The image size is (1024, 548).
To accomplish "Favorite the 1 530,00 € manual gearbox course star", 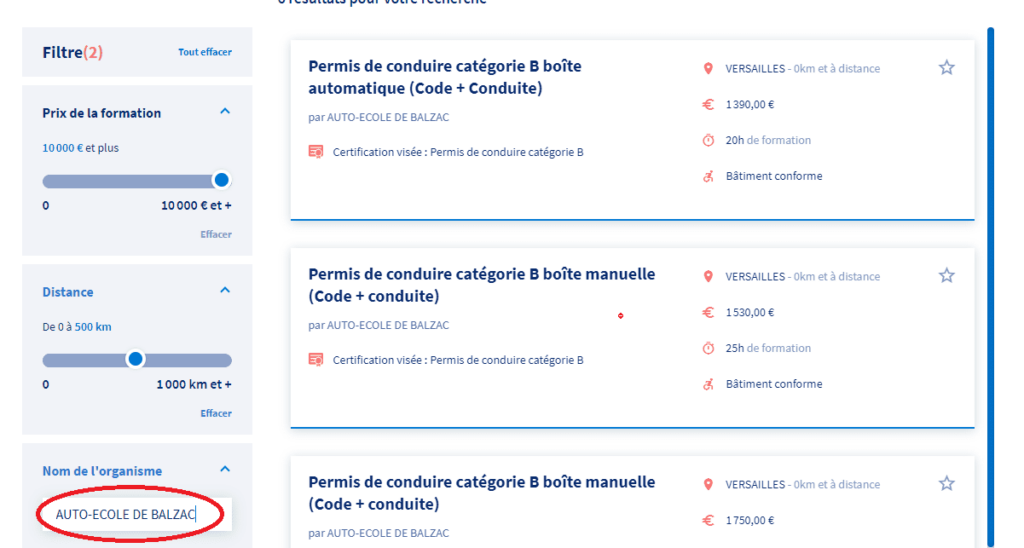I will [946, 275].
